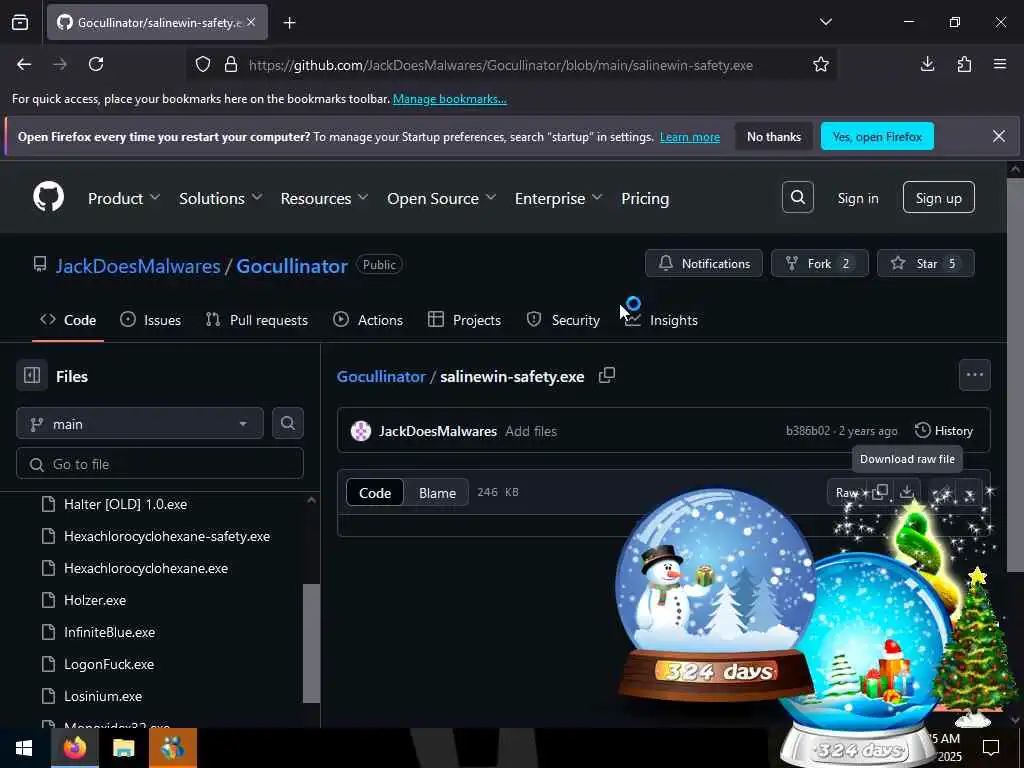The height and width of the screenshot is (768, 1024).
Task: Click Yes, open Firefox button
Action: click(x=877, y=136)
